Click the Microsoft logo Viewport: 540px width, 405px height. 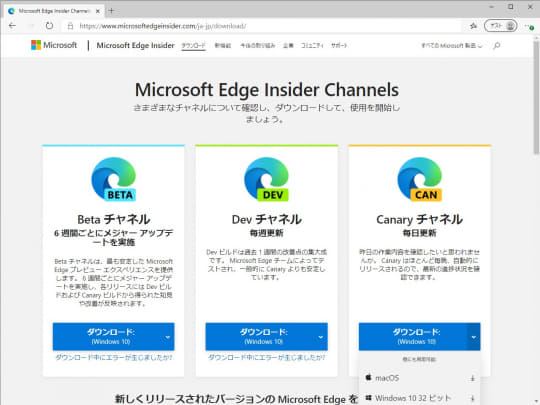tap(54, 45)
